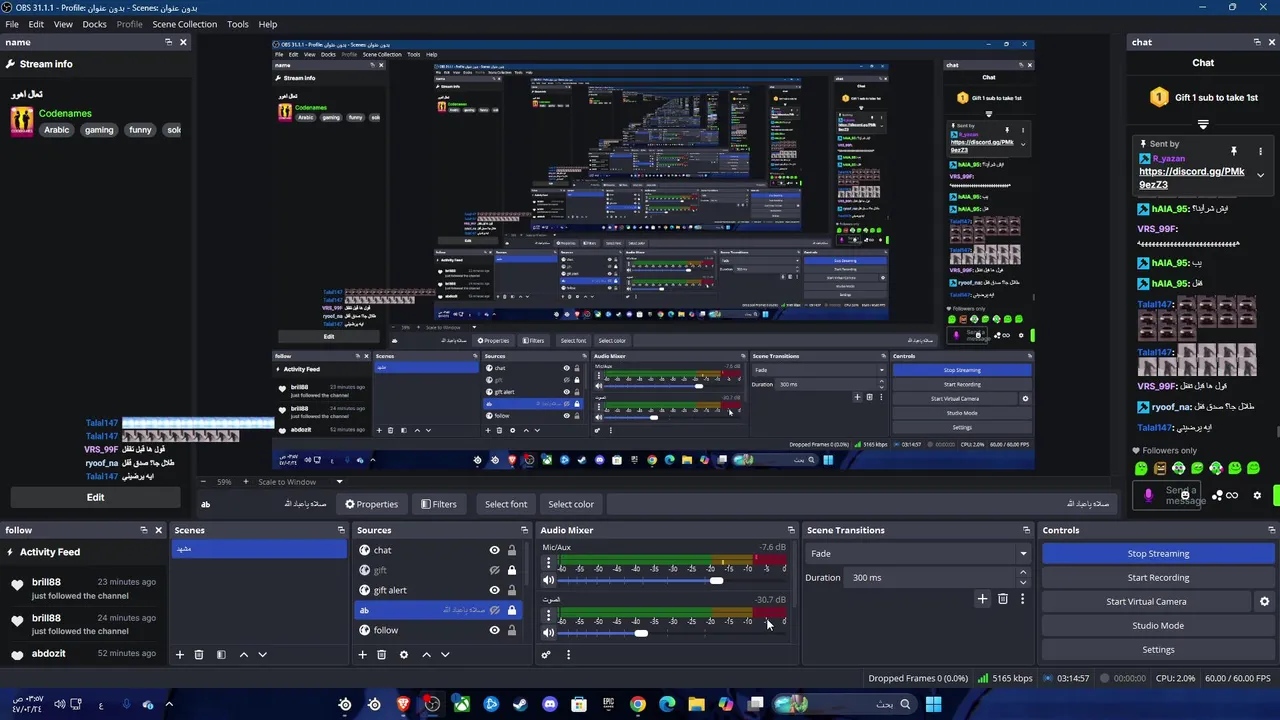Expand pinned Discord message chevron in chat
The height and width of the screenshot is (720, 1280).
(x=1260, y=175)
